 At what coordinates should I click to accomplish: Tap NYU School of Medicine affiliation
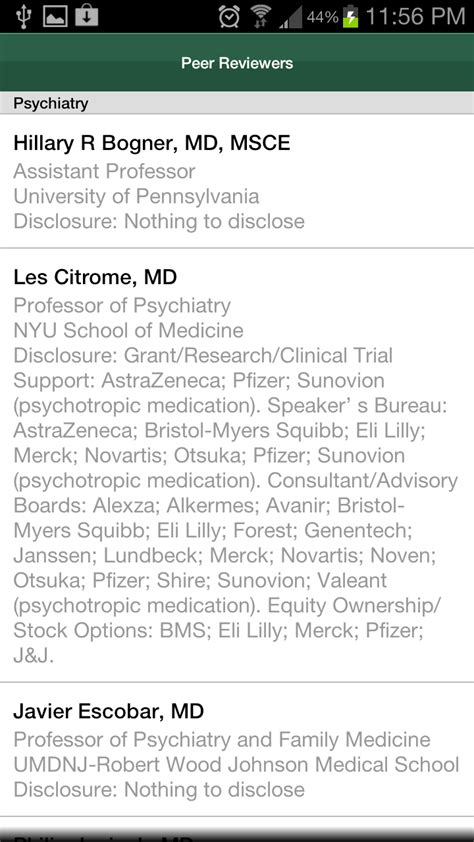click(x=128, y=330)
